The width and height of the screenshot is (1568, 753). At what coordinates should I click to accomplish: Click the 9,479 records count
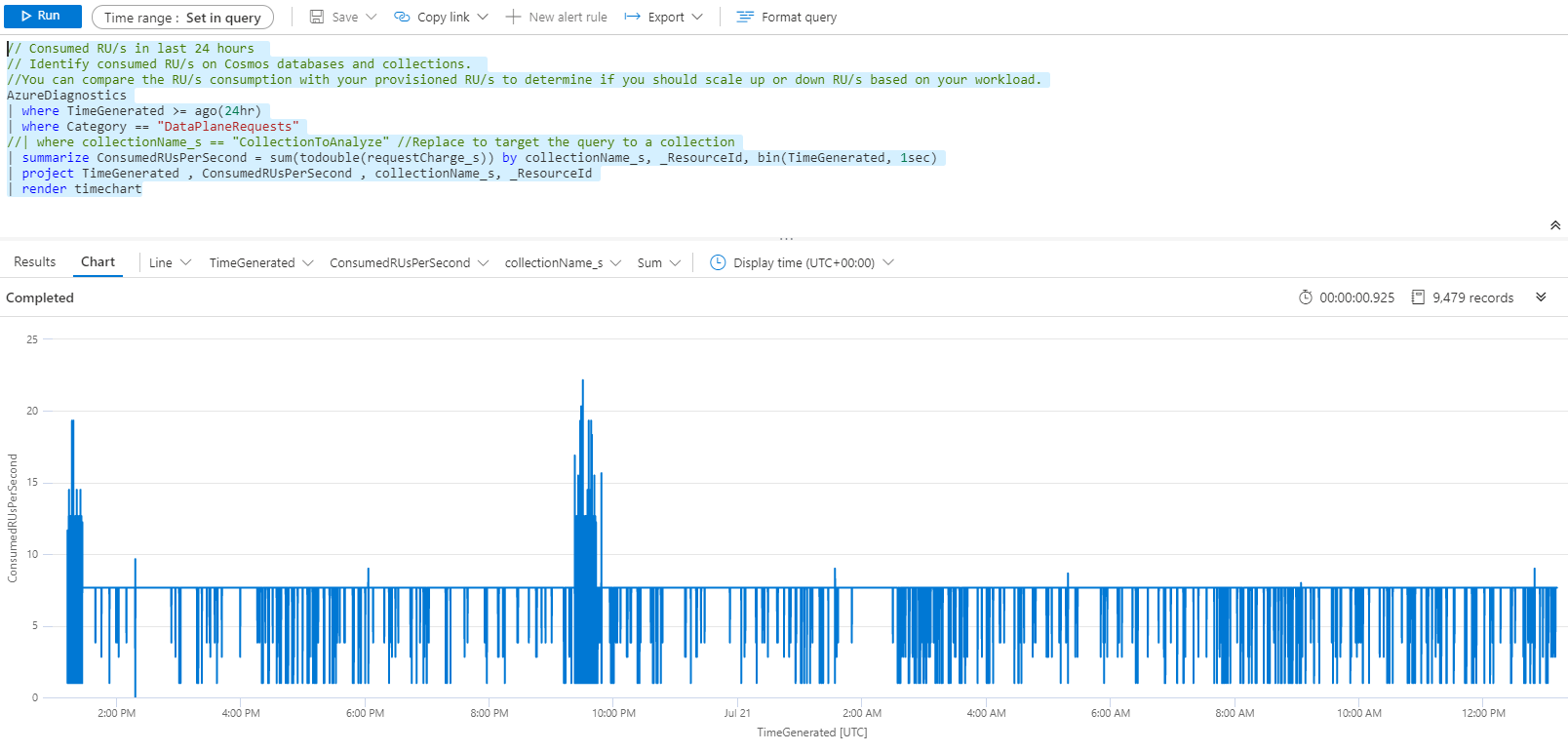[x=1471, y=297]
